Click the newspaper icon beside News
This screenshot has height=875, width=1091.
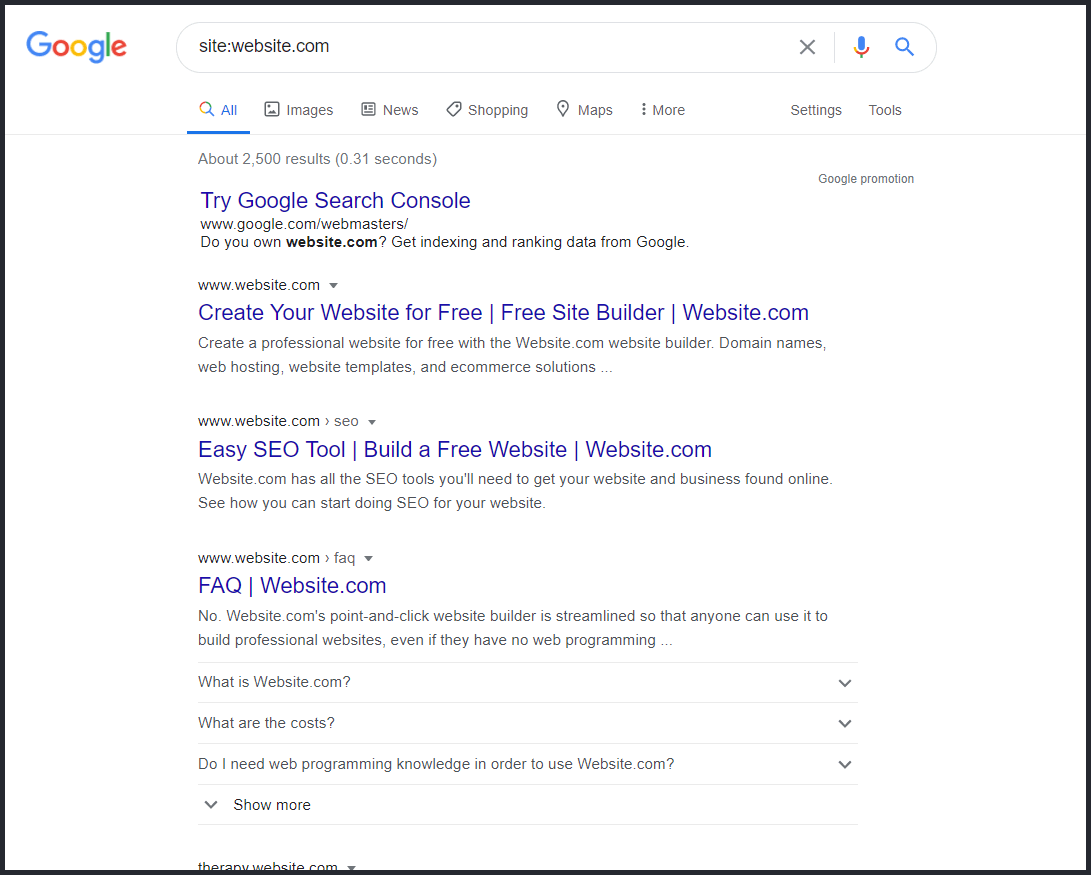(368, 109)
